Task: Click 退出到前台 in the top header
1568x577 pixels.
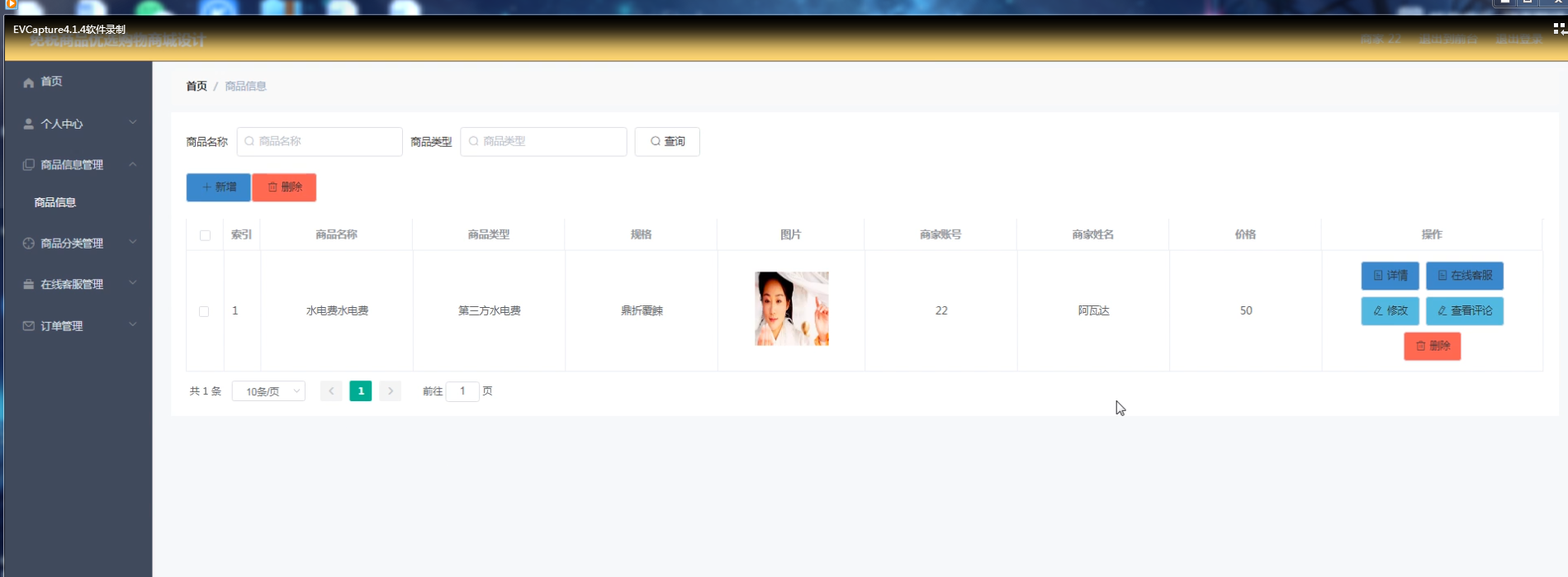Action: pos(1448,40)
